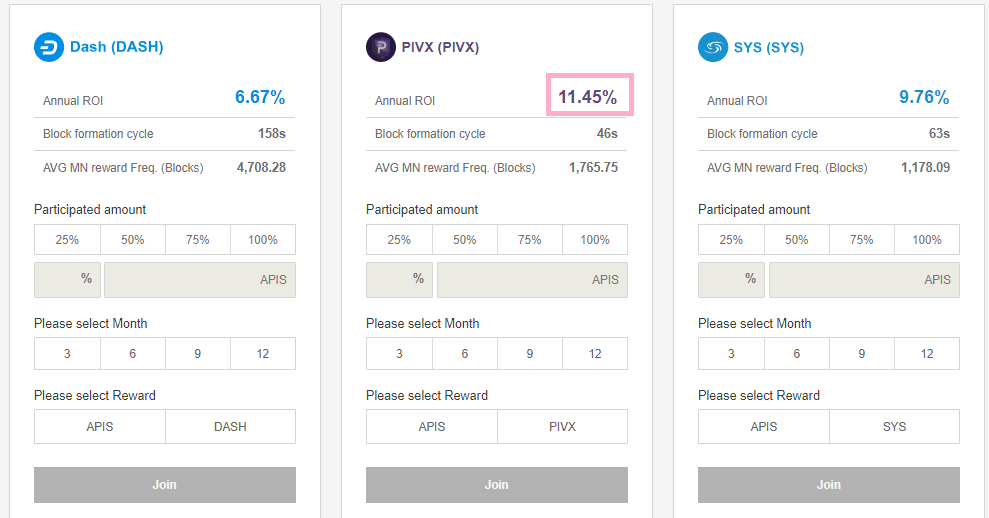Click the APIS amount field in Dash card
Screen dimensions: 989x518
(200, 280)
